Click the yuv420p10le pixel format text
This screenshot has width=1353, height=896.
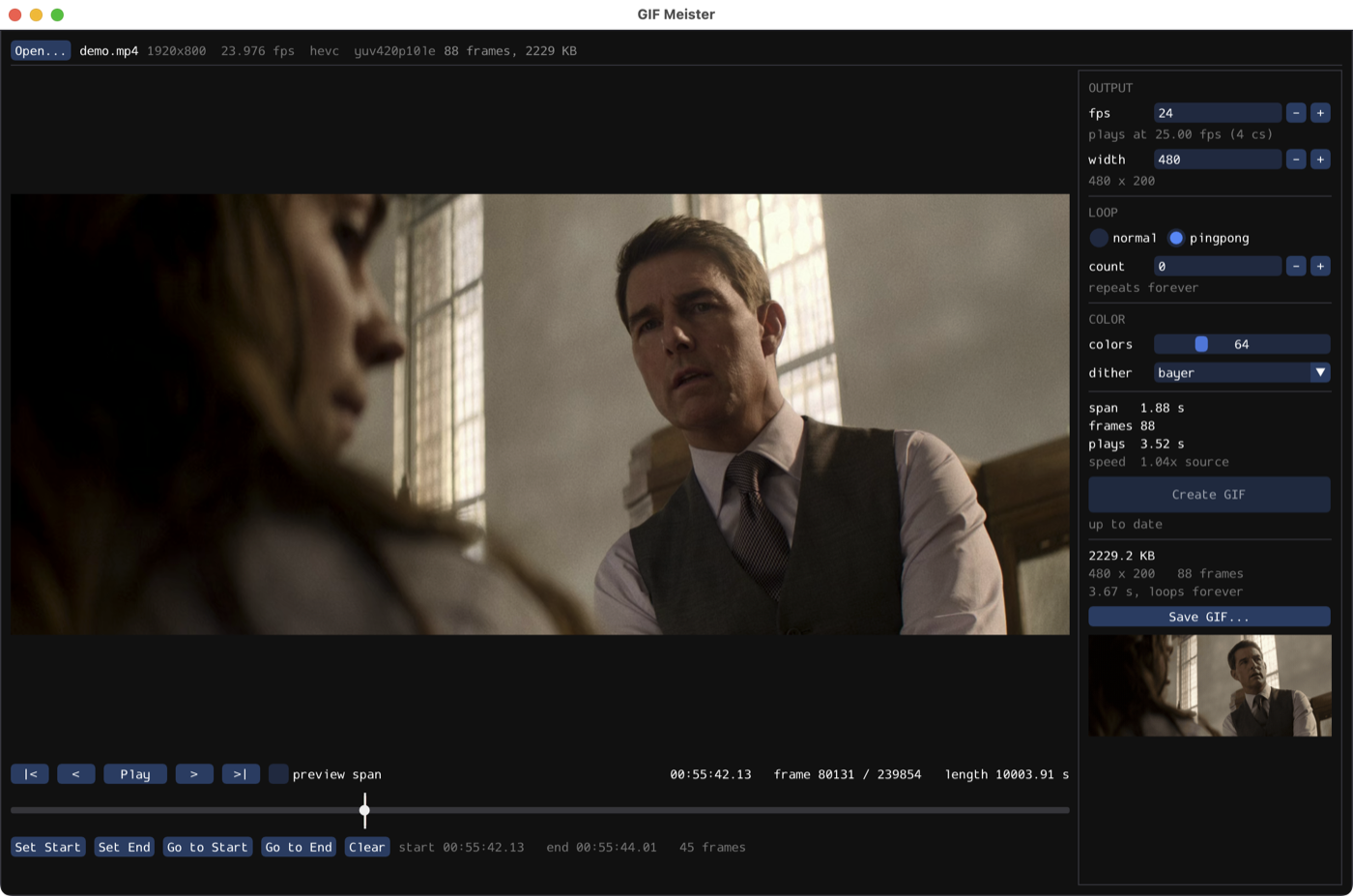395,51
